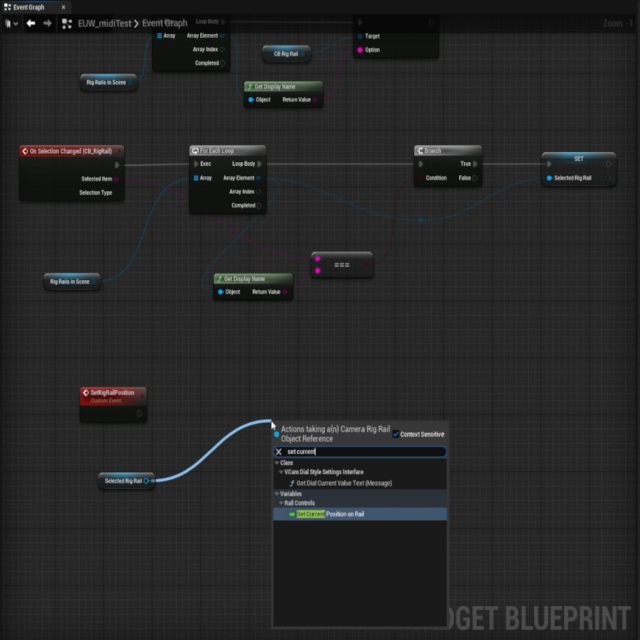Click the forward navigation arrow
The width and height of the screenshot is (640, 640).
[x=47, y=23]
